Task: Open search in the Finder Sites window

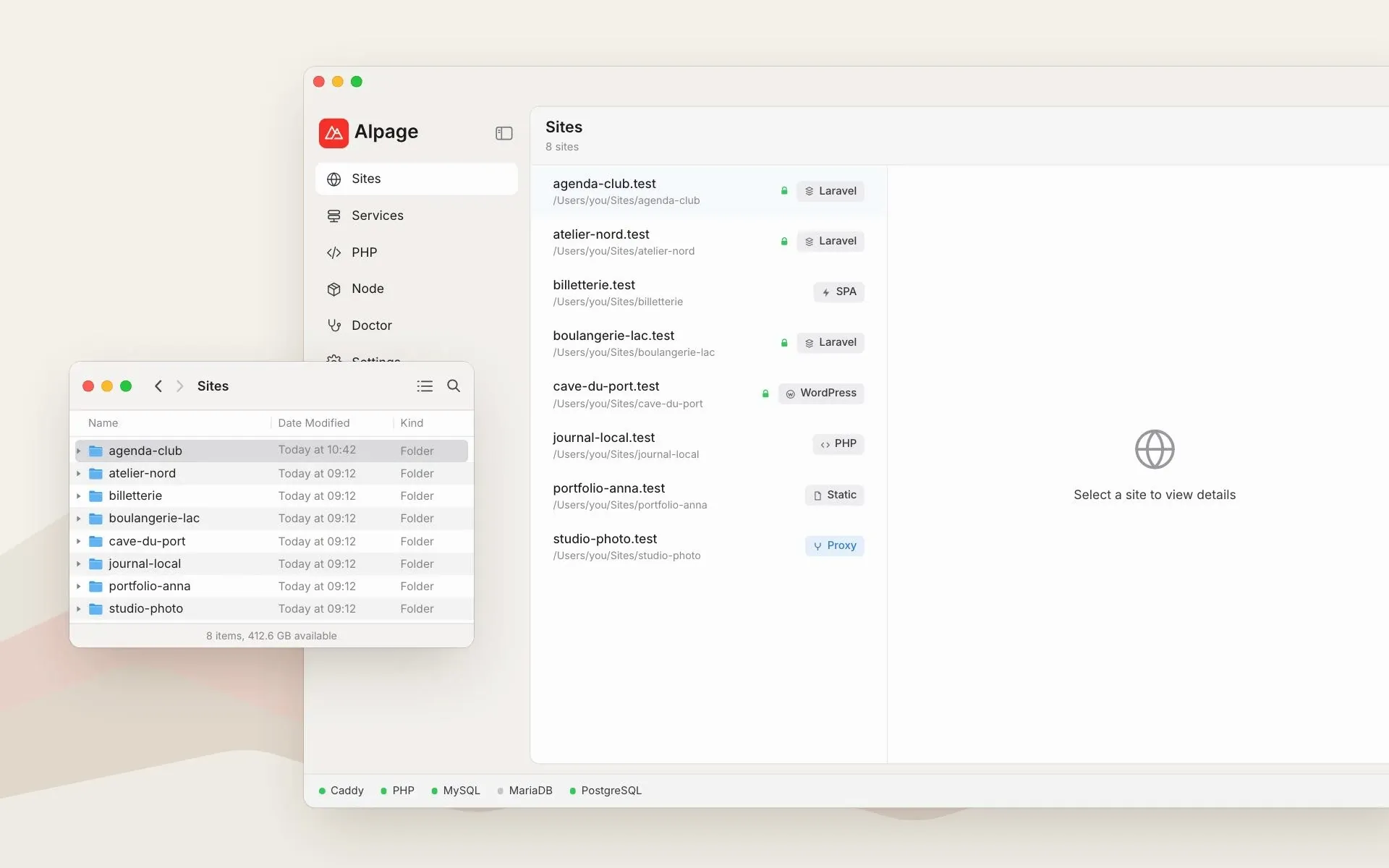Action: point(454,386)
